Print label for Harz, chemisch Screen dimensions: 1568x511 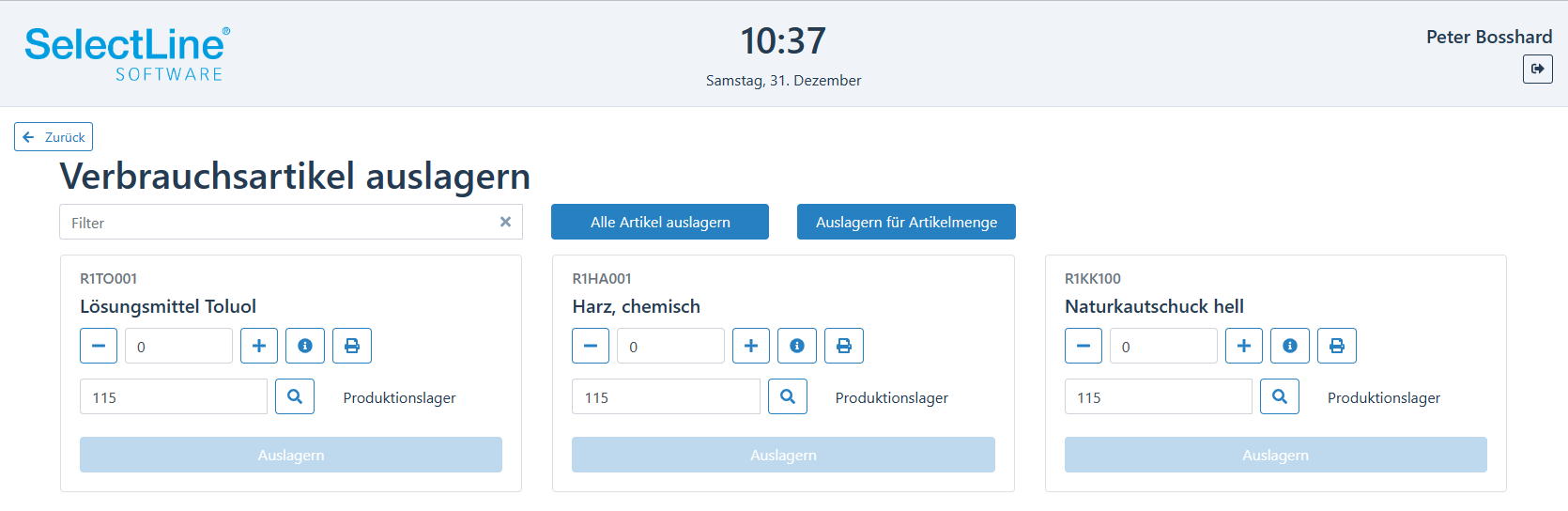(x=844, y=346)
